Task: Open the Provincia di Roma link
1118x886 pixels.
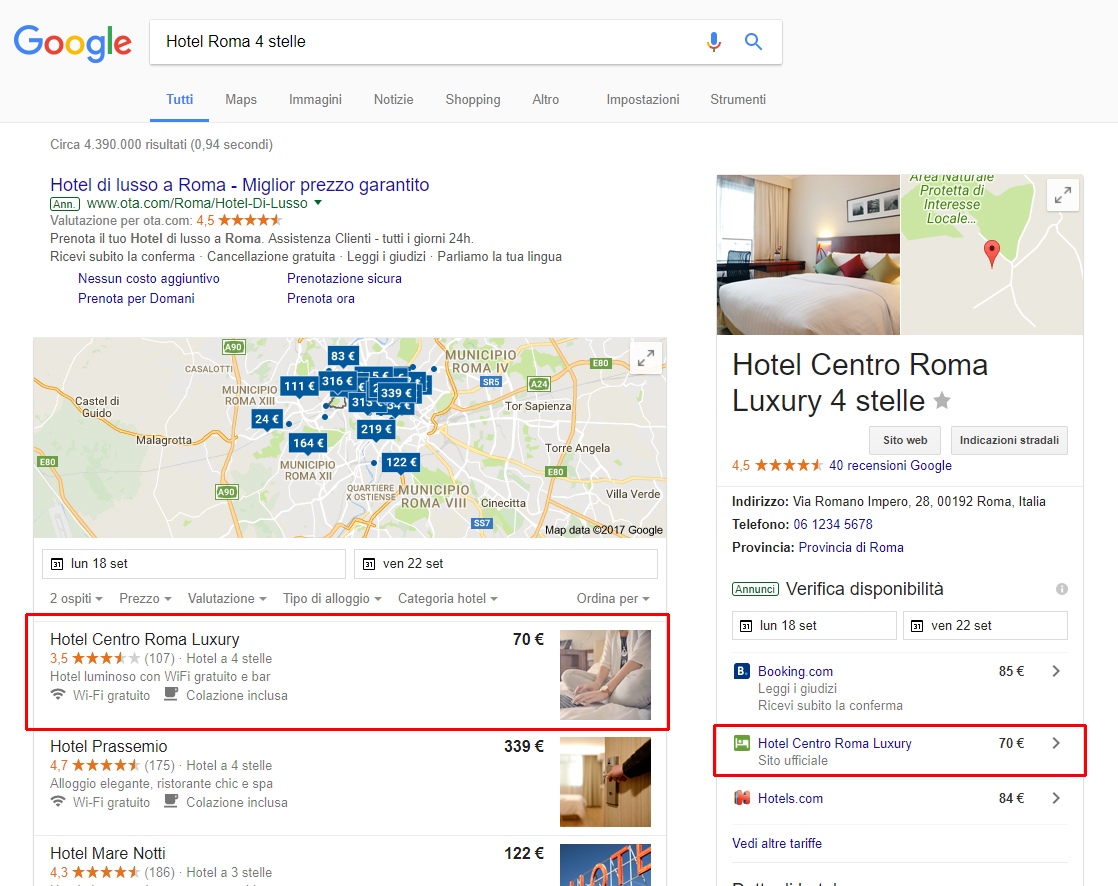Action: (x=851, y=547)
